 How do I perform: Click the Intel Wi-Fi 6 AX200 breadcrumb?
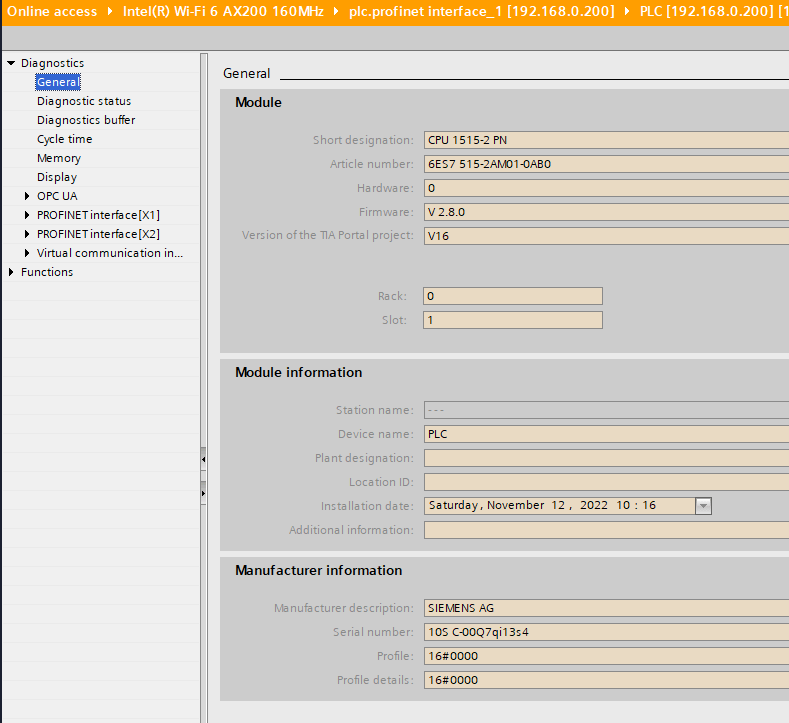(x=223, y=12)
